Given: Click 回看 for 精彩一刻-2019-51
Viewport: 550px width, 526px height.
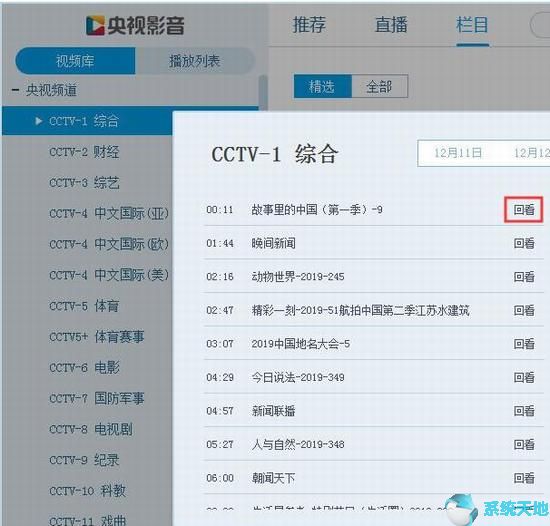Looking at the screenshot, I should click(x=524, y=310).
